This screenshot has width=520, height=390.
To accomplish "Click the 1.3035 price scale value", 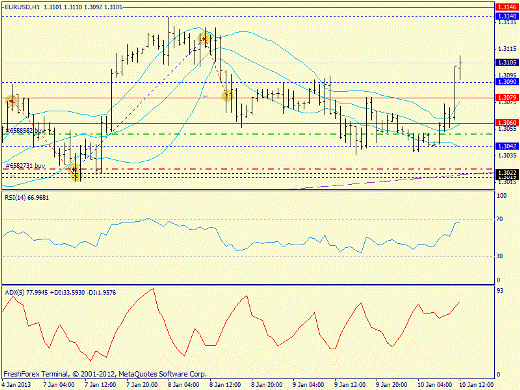I will 507,155.
